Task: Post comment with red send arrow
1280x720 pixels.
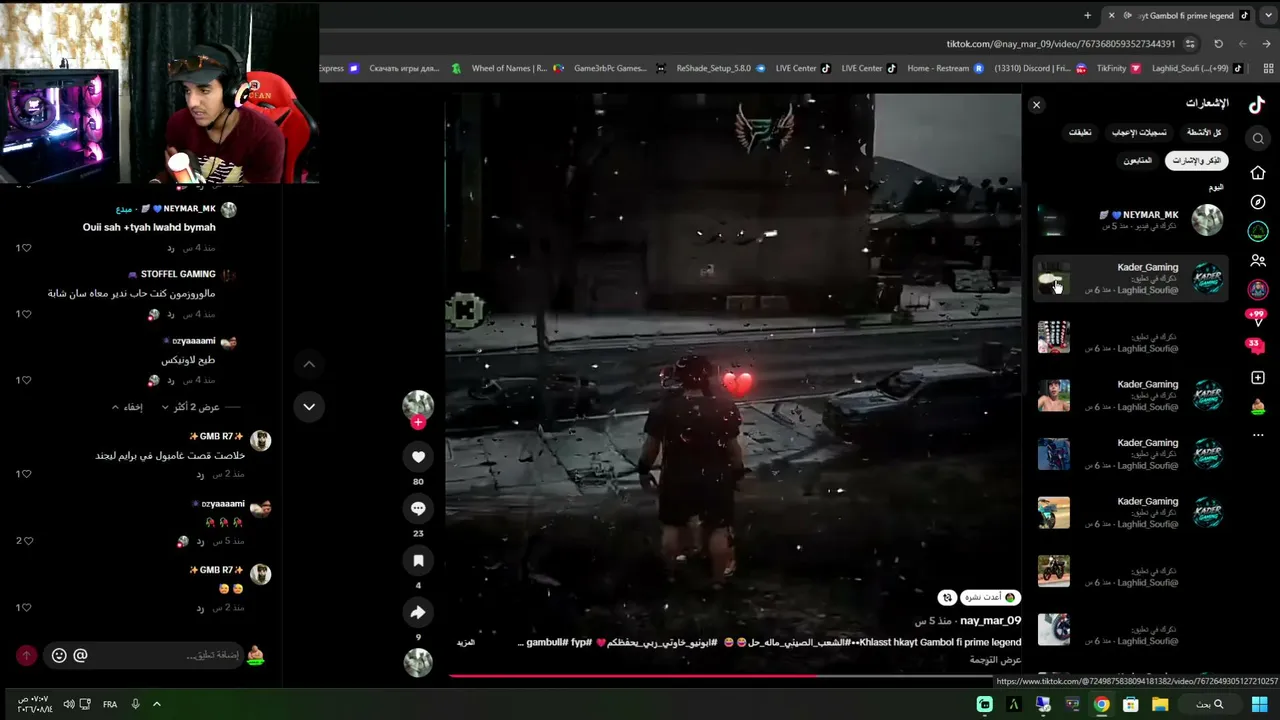Action: 26,655
